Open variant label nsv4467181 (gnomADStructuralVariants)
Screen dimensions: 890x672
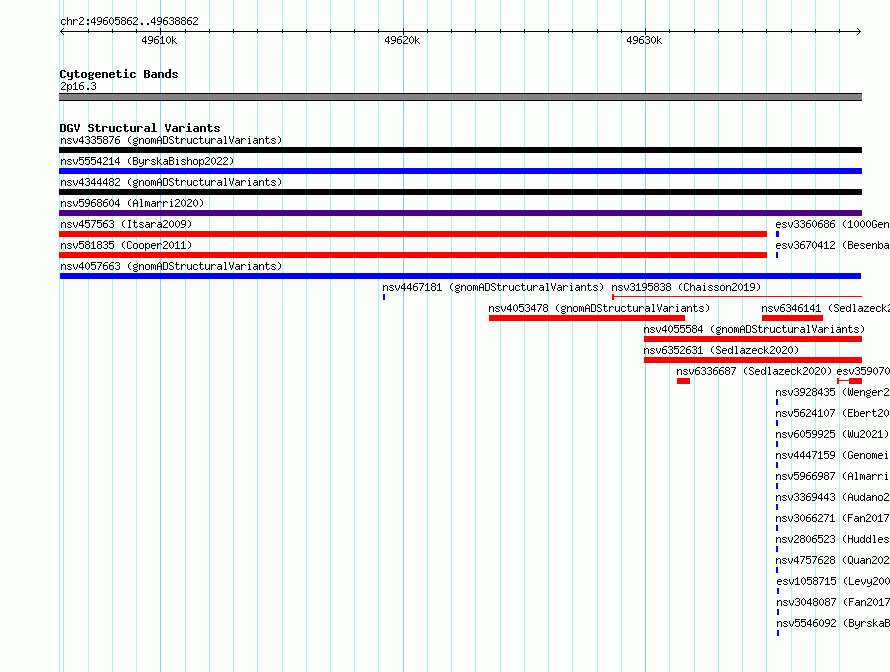pyautogui.click(x=493, y=287)
